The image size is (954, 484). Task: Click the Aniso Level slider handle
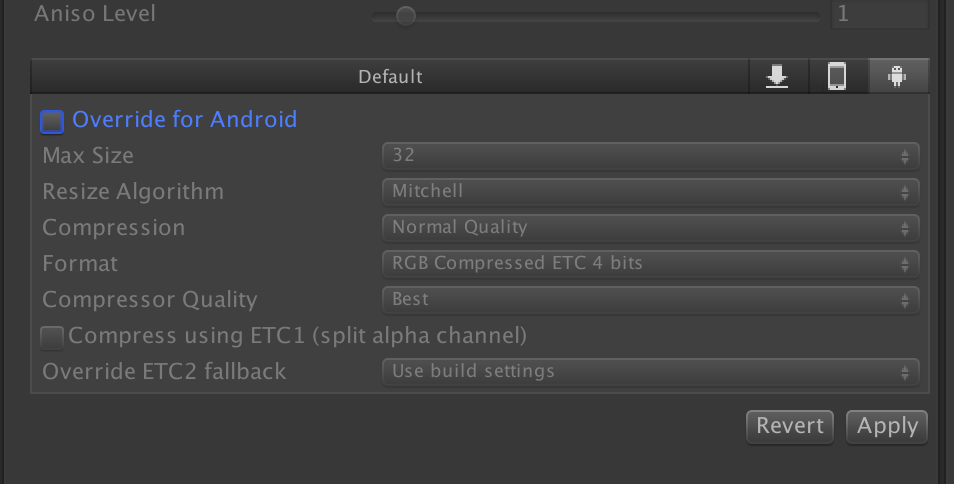(405, 15)
